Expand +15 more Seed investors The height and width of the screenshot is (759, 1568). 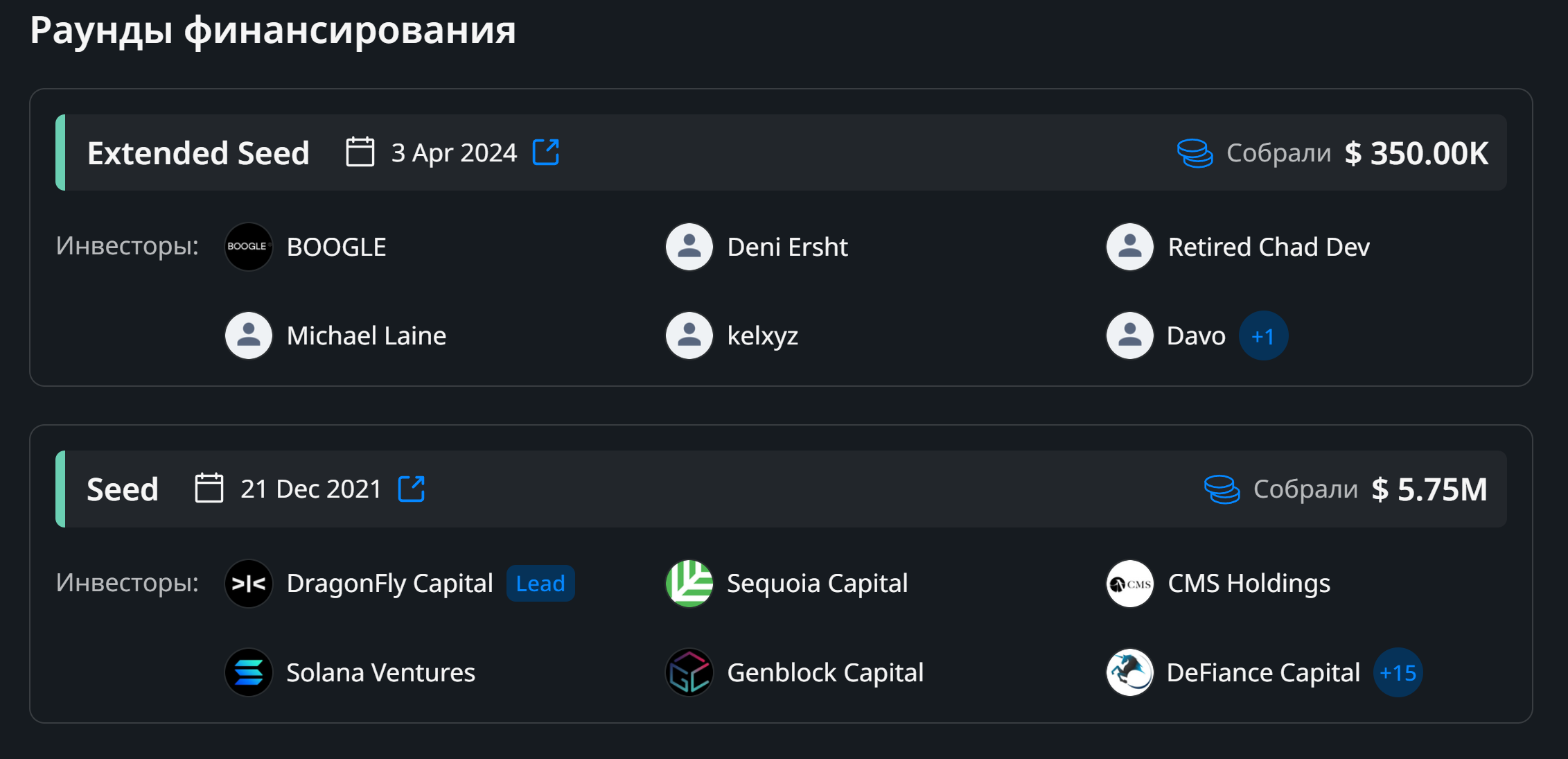[1398, 672]
